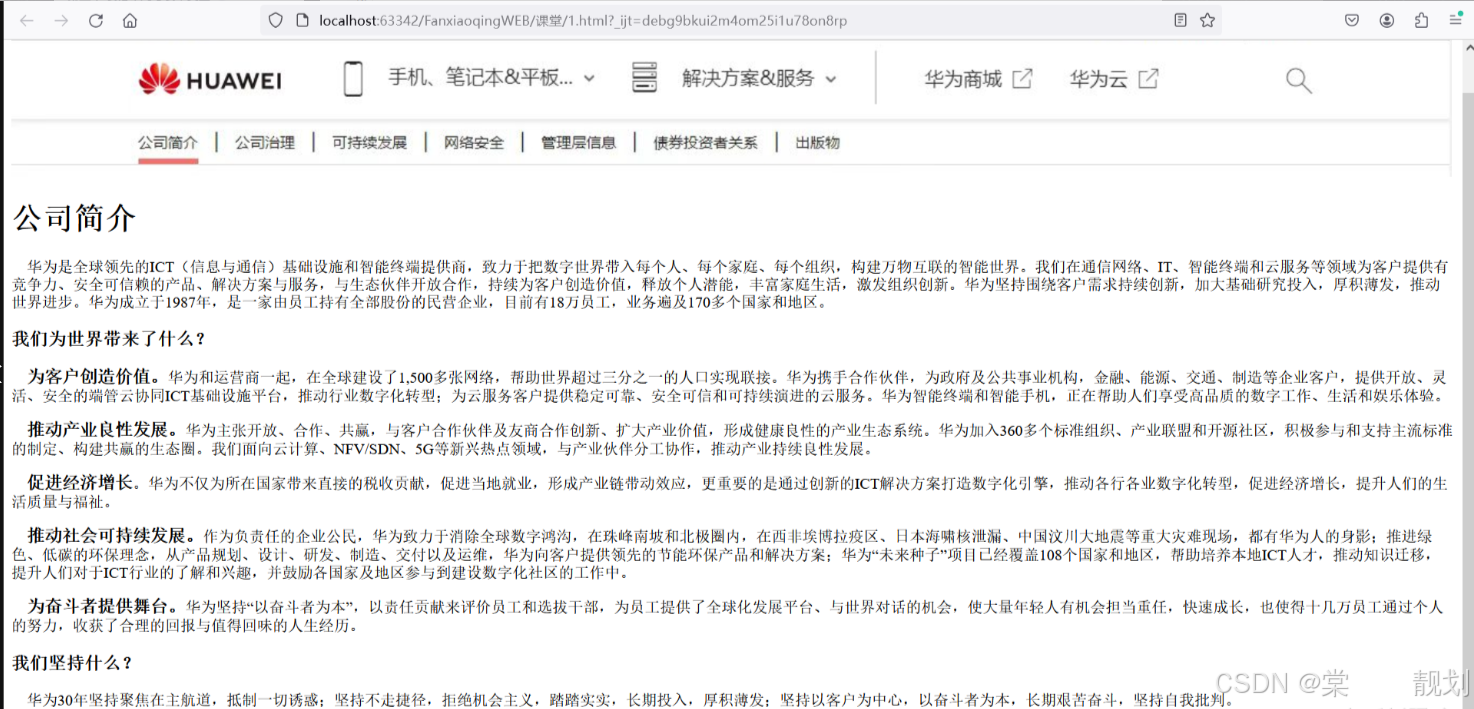This screenshot has height=709, width=1474.
Task: Expand 解决方案&服务 dropdown chevron
Action: point(830,79)
